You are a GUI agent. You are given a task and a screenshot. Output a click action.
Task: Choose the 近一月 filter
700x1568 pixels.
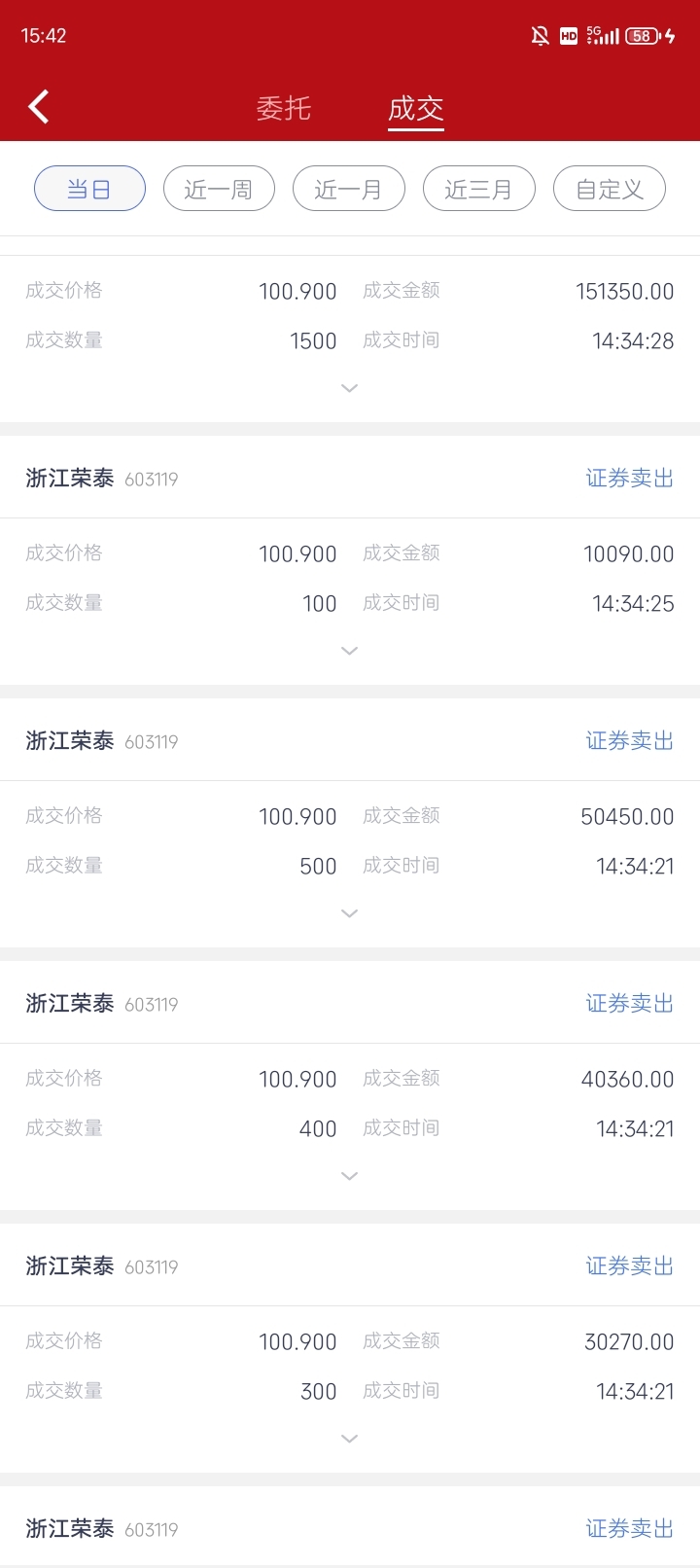click(348, 189)
